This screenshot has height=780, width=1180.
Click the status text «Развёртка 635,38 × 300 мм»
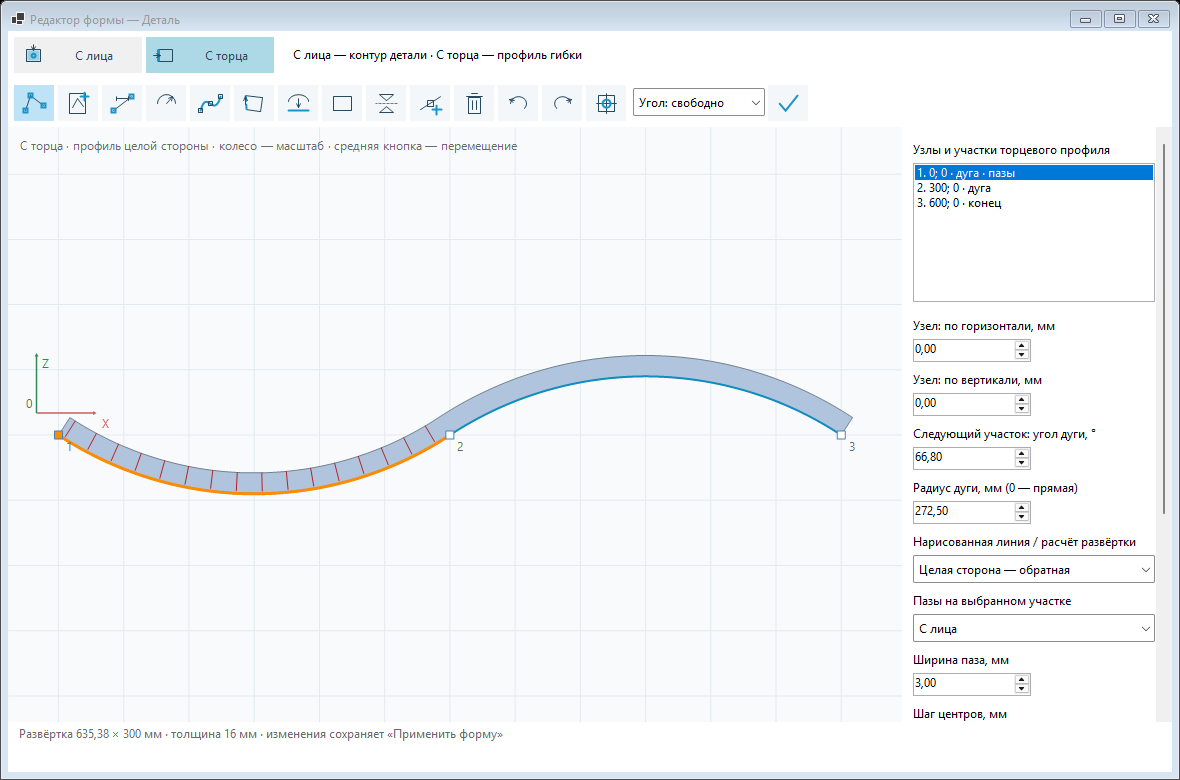tap(90, 734)
